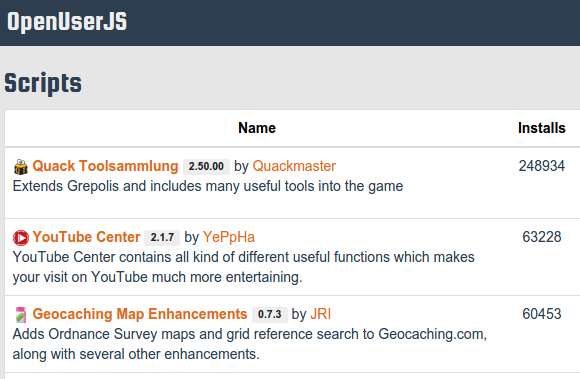Click the Scripts page heading
Viewport: 580px width, 379px height.
(x=43, y=83)
